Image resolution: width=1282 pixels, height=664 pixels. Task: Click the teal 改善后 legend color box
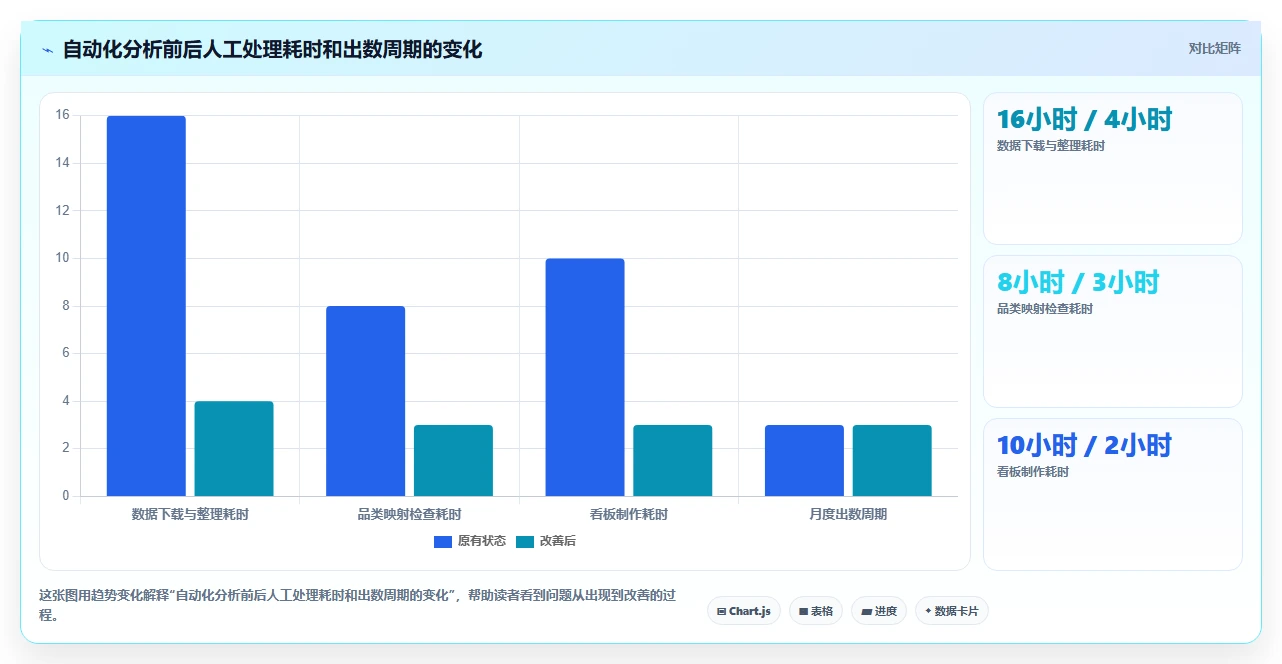coord(525,542)
